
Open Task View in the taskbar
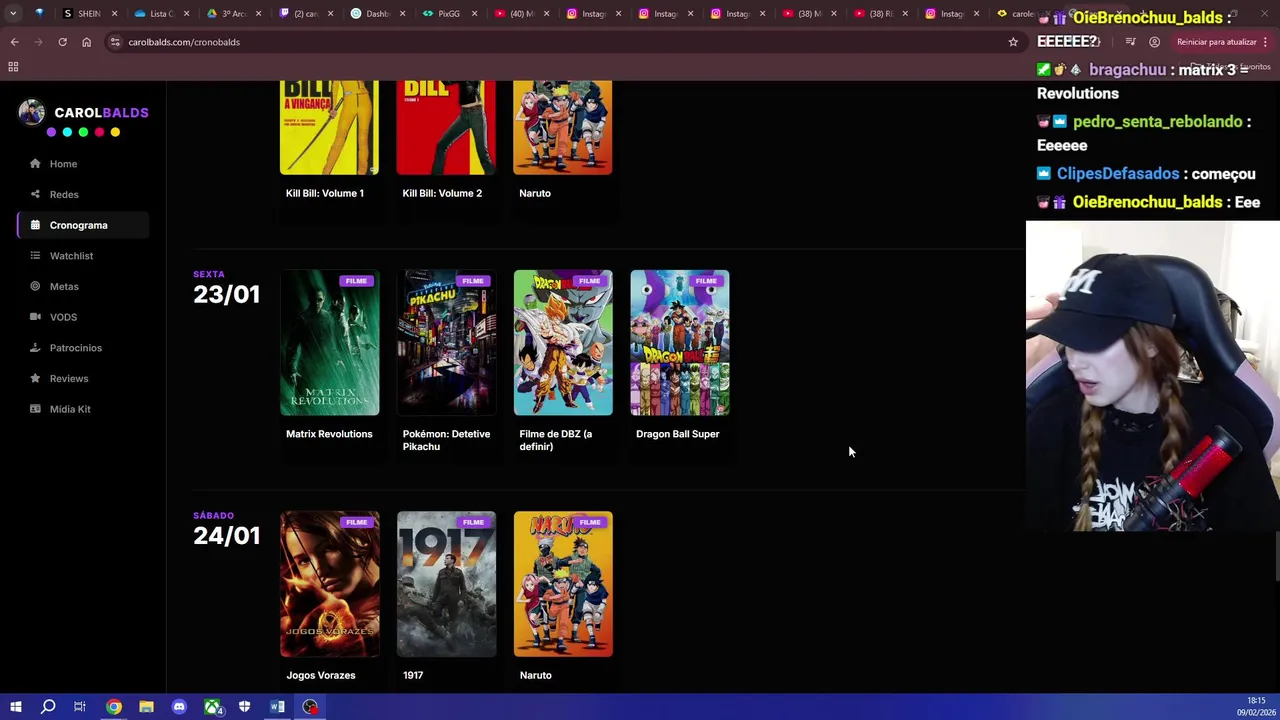coord(80,707)
